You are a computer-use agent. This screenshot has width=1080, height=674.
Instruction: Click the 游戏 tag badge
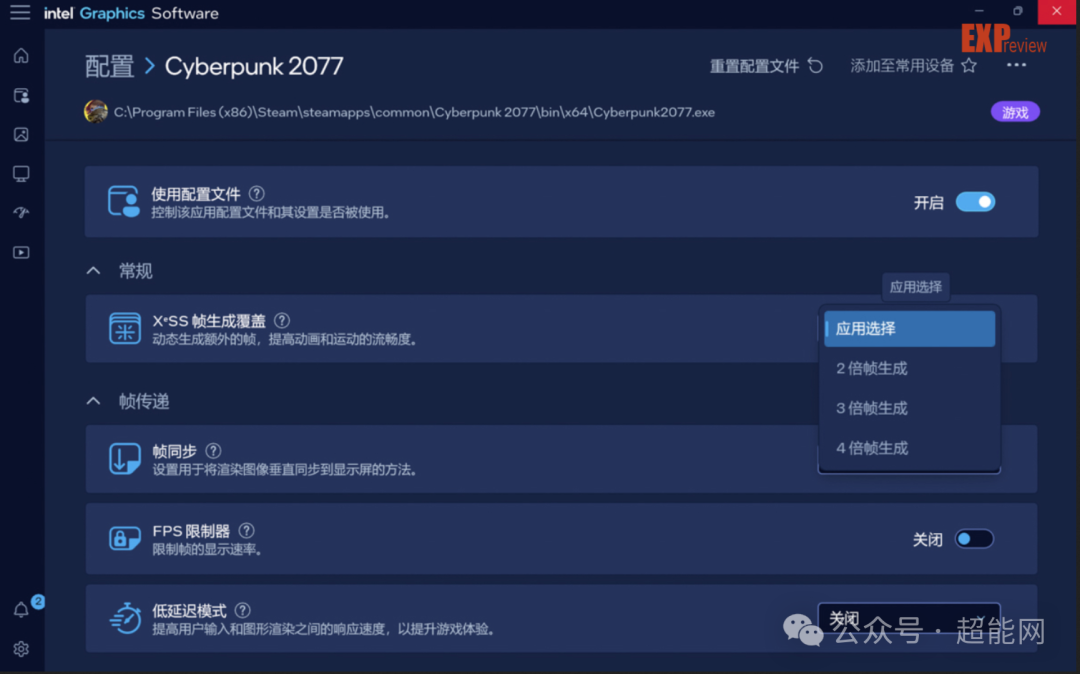point(1015,112)
